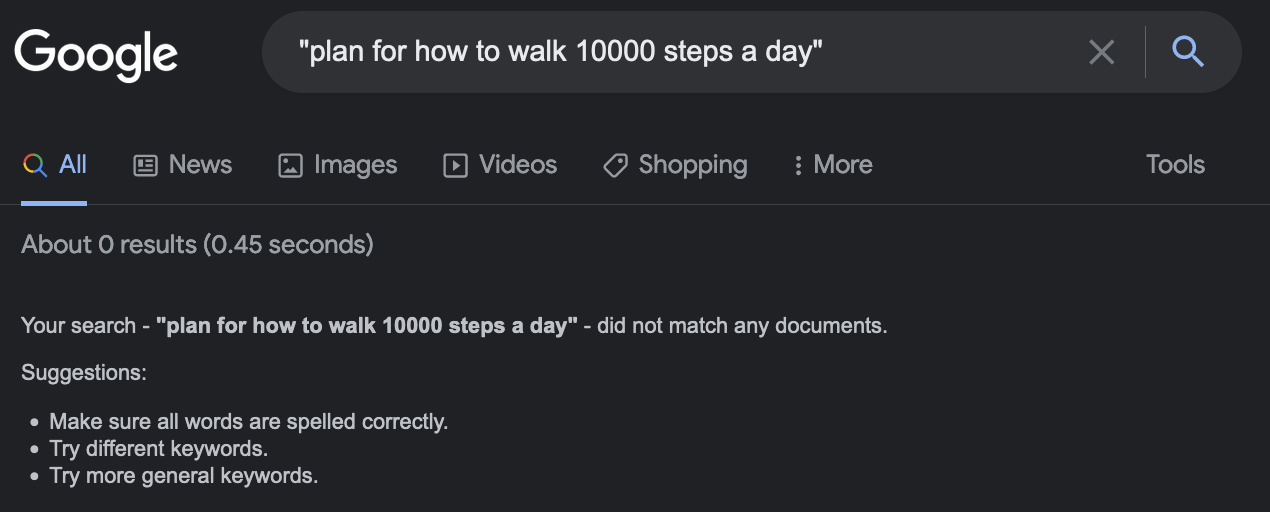
Task: Click the three-dot icon beside More
Action: (798, 165)
